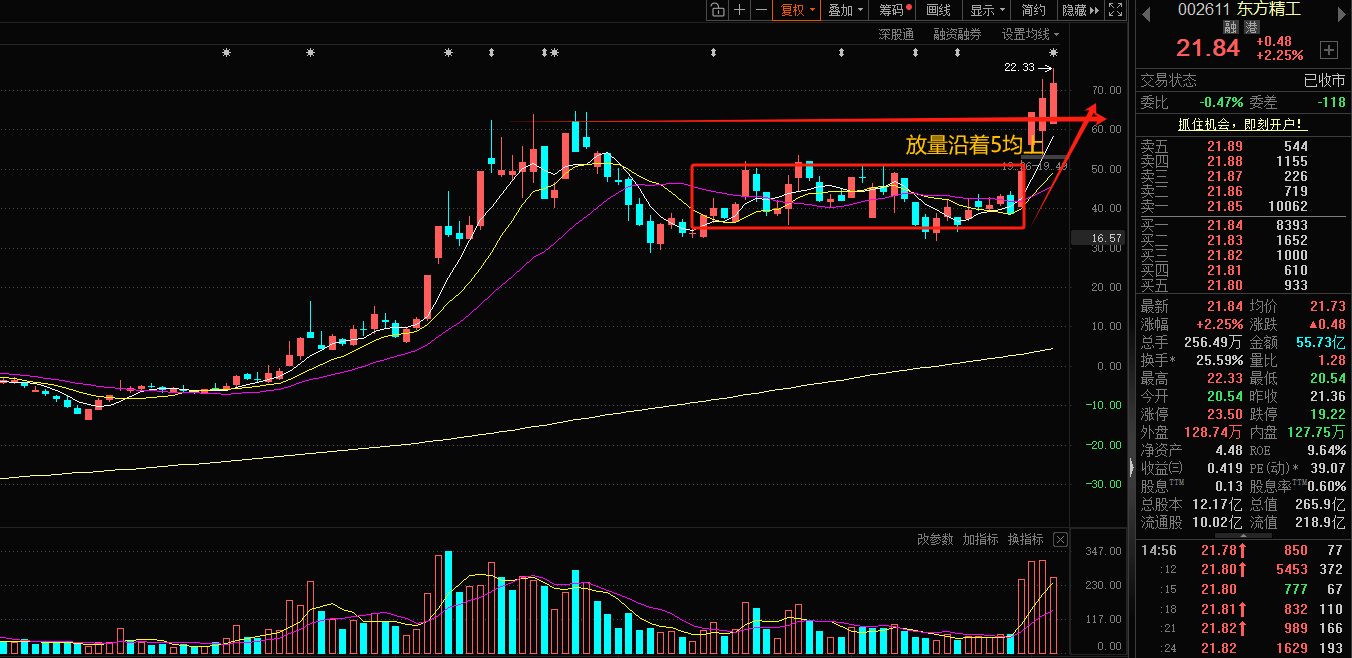Click the 外盘 128.74万 value
This screenshot has width=1352, height=658.
(x=1212, y=432)
